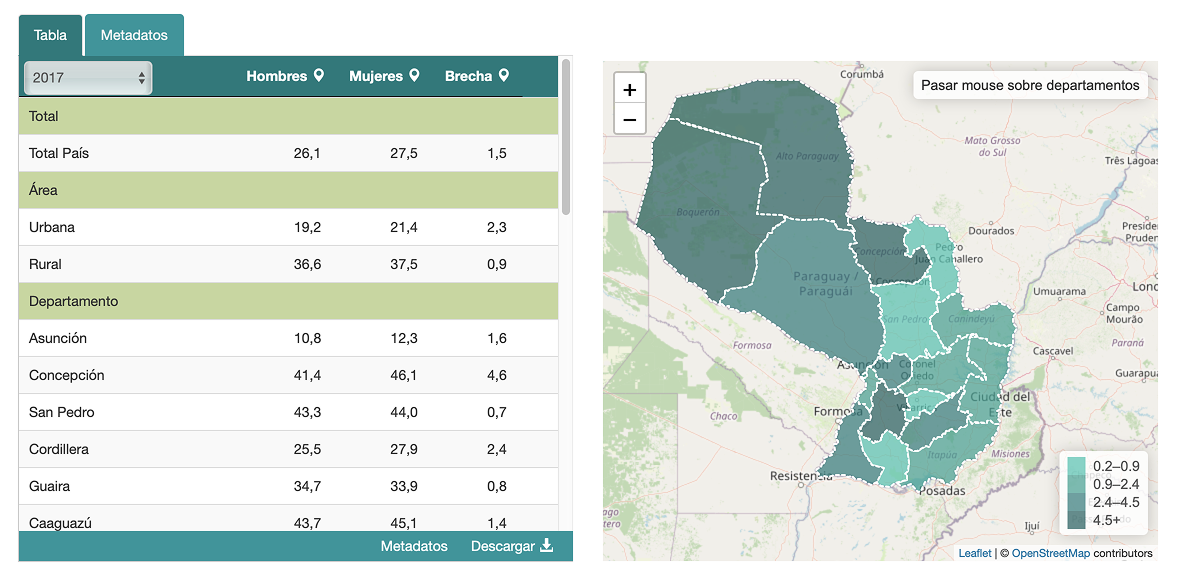Click the table's vertical scrollbar
The height and width of the screenshot is (576, 1177).
pyautogui.click(x=566, y=136)
